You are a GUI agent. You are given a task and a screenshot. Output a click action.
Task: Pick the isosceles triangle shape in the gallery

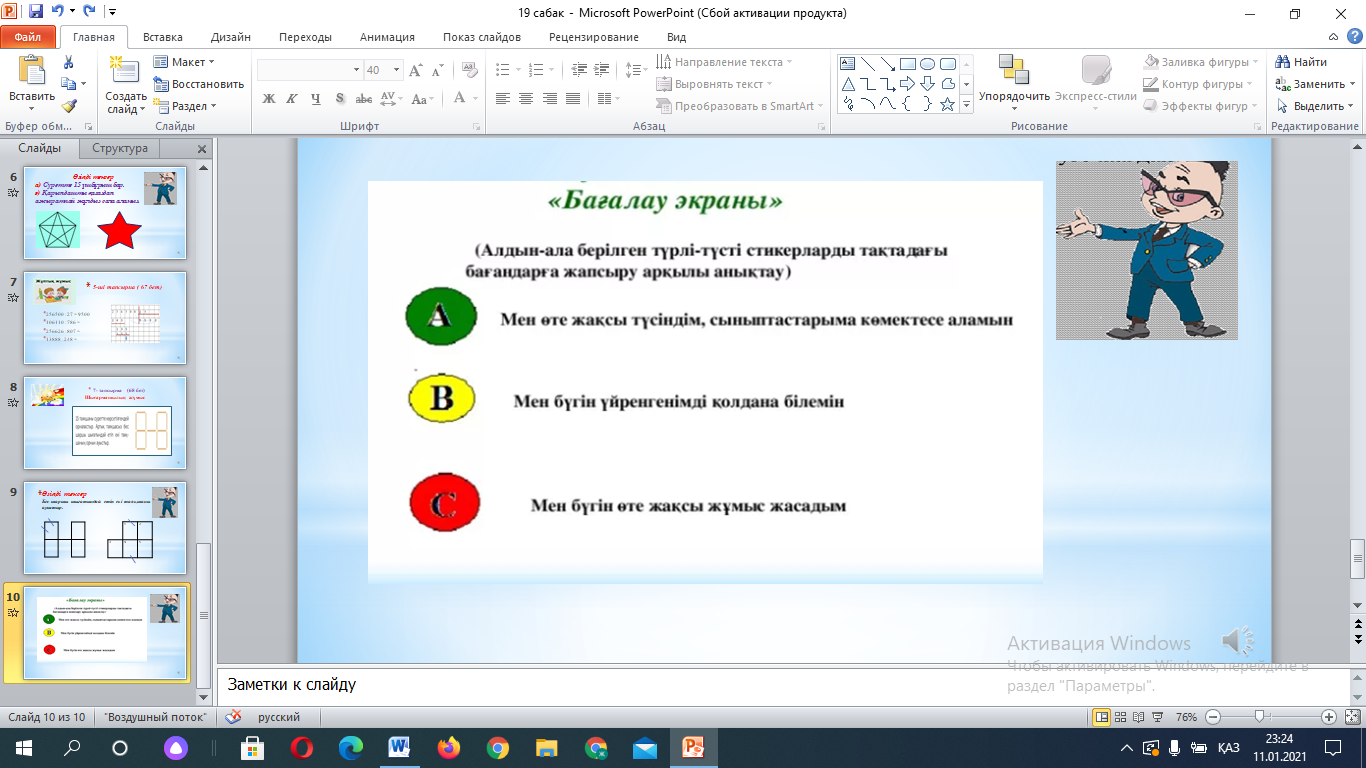pyautogui.click(x=848, y=83)
